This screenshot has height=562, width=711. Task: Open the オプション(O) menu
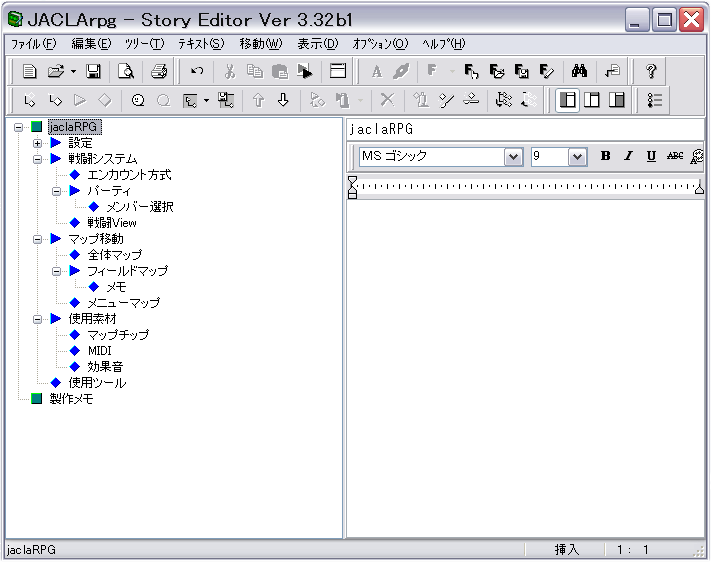click(380, 44)
